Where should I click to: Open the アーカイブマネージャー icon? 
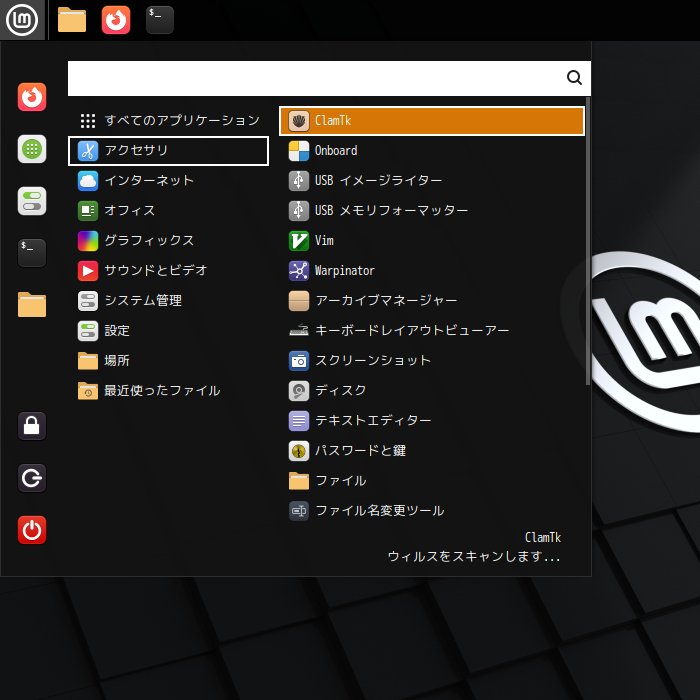[299, 301]
